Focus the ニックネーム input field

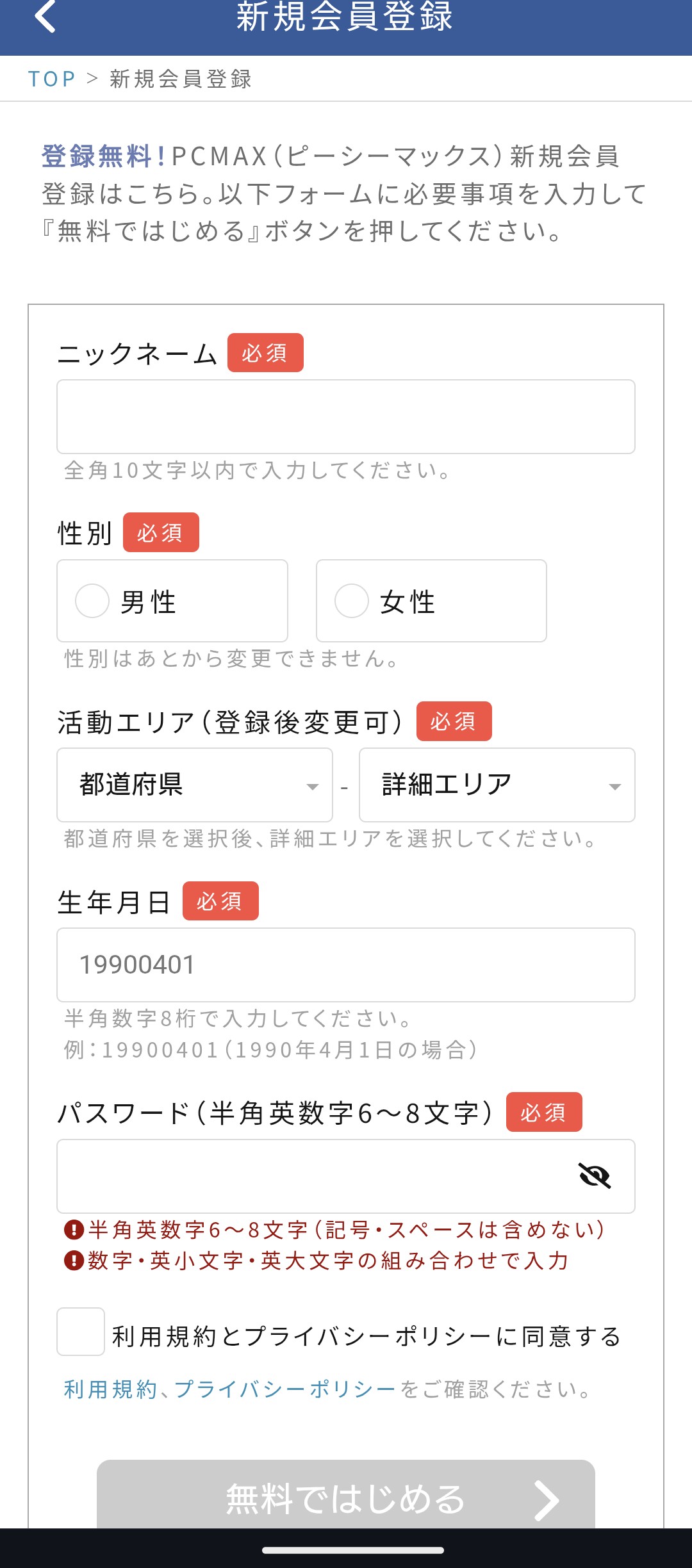point(346,417)
